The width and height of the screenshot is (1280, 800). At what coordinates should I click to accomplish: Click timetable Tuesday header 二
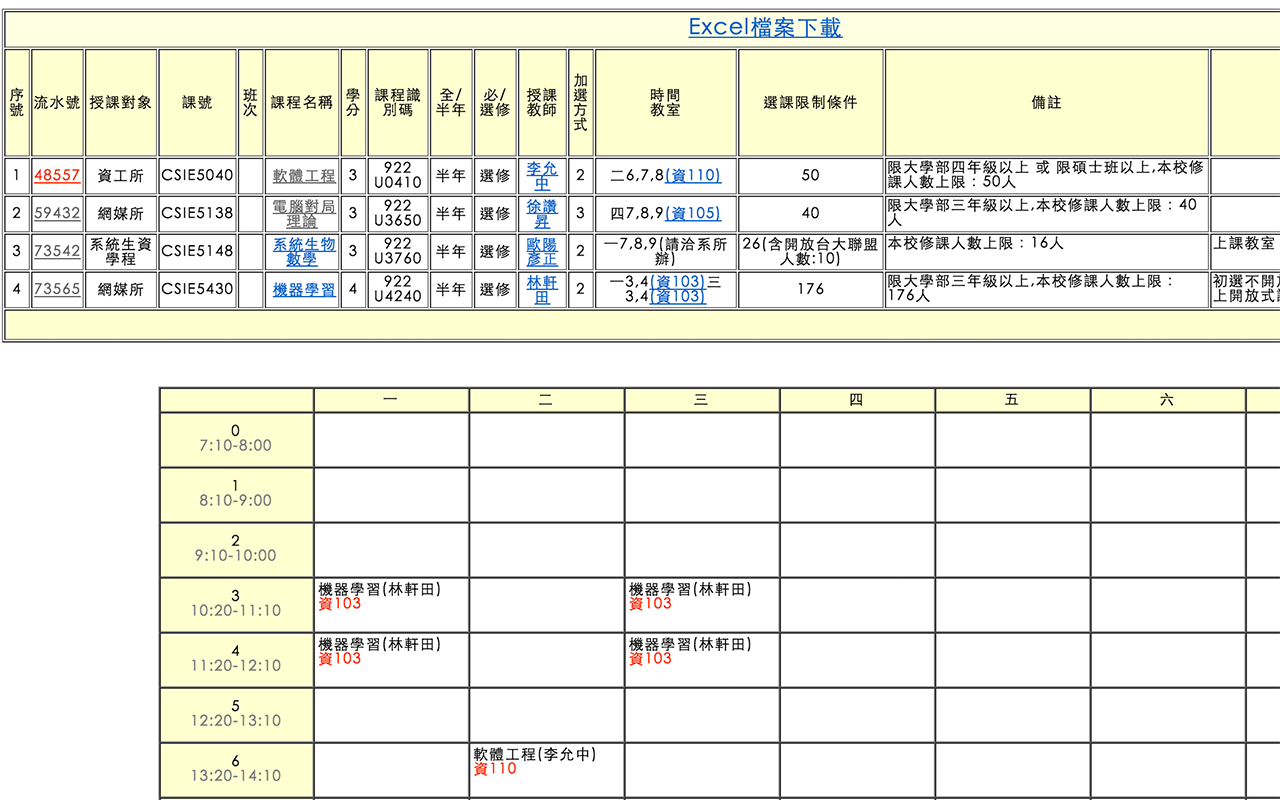pyautogui.click(x=546, y=400)
